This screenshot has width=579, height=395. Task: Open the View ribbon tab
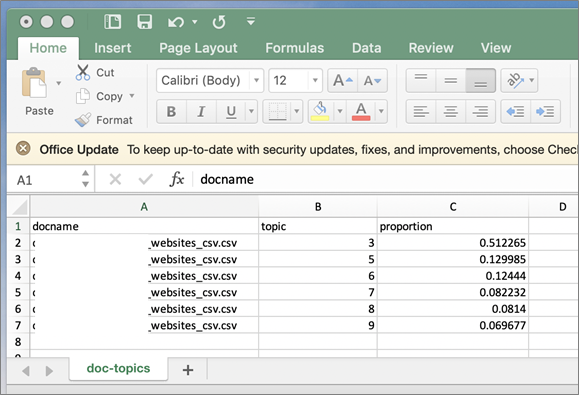(496, 48)
